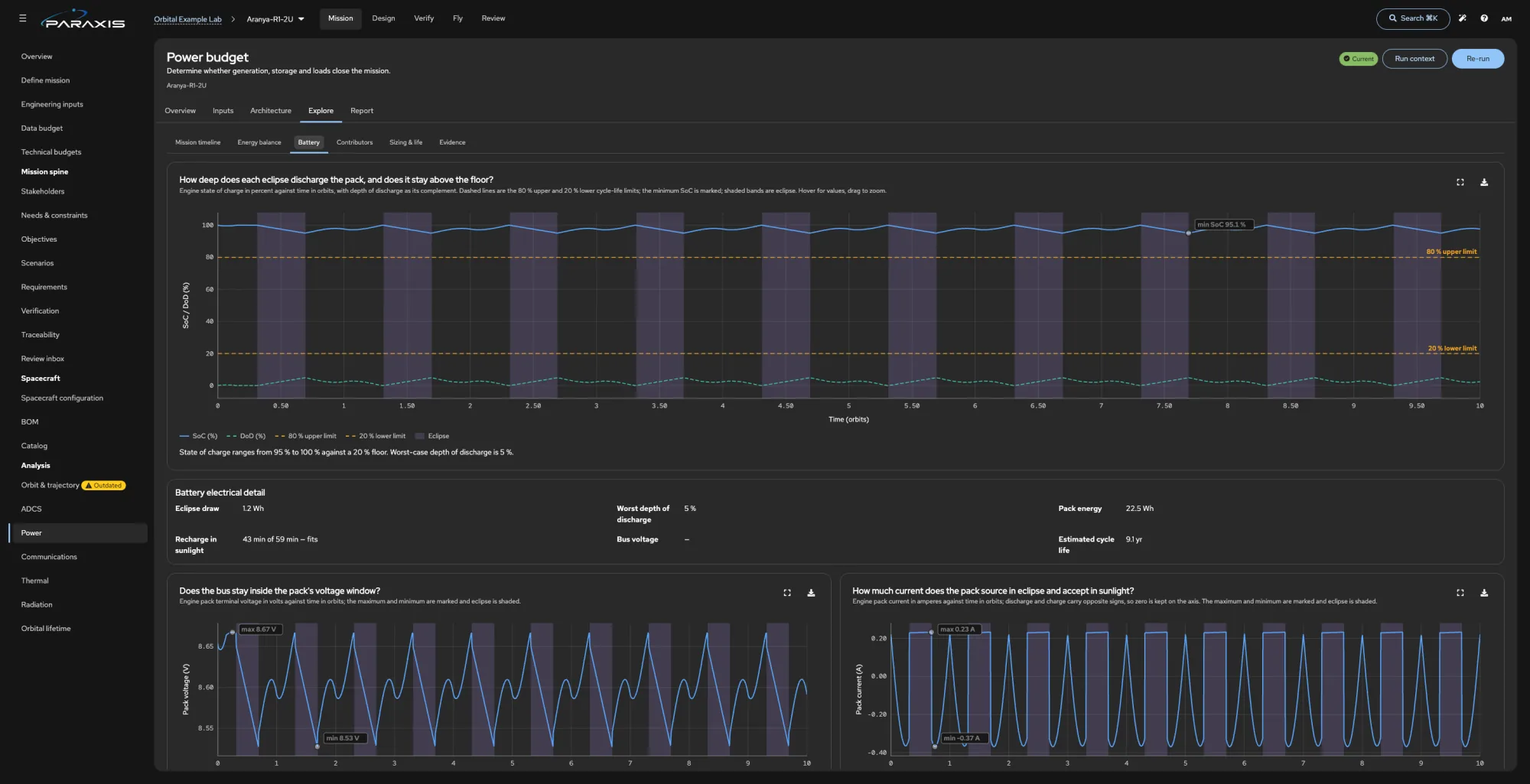Image resolution: width=1530 pixels, height=784 pixels.
Task: Open the AM user account menu
Action: [1506, 19]
